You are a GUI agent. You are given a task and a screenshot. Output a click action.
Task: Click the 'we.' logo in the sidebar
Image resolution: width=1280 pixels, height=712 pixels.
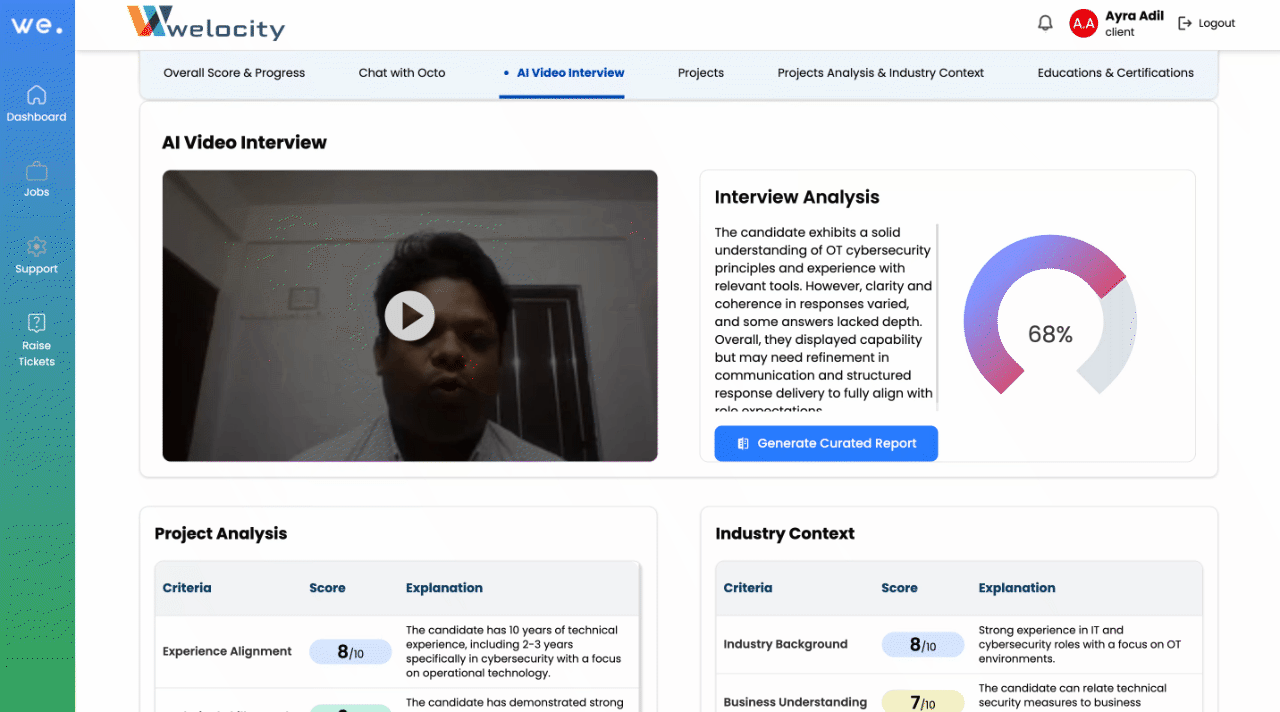click(36, 25)
